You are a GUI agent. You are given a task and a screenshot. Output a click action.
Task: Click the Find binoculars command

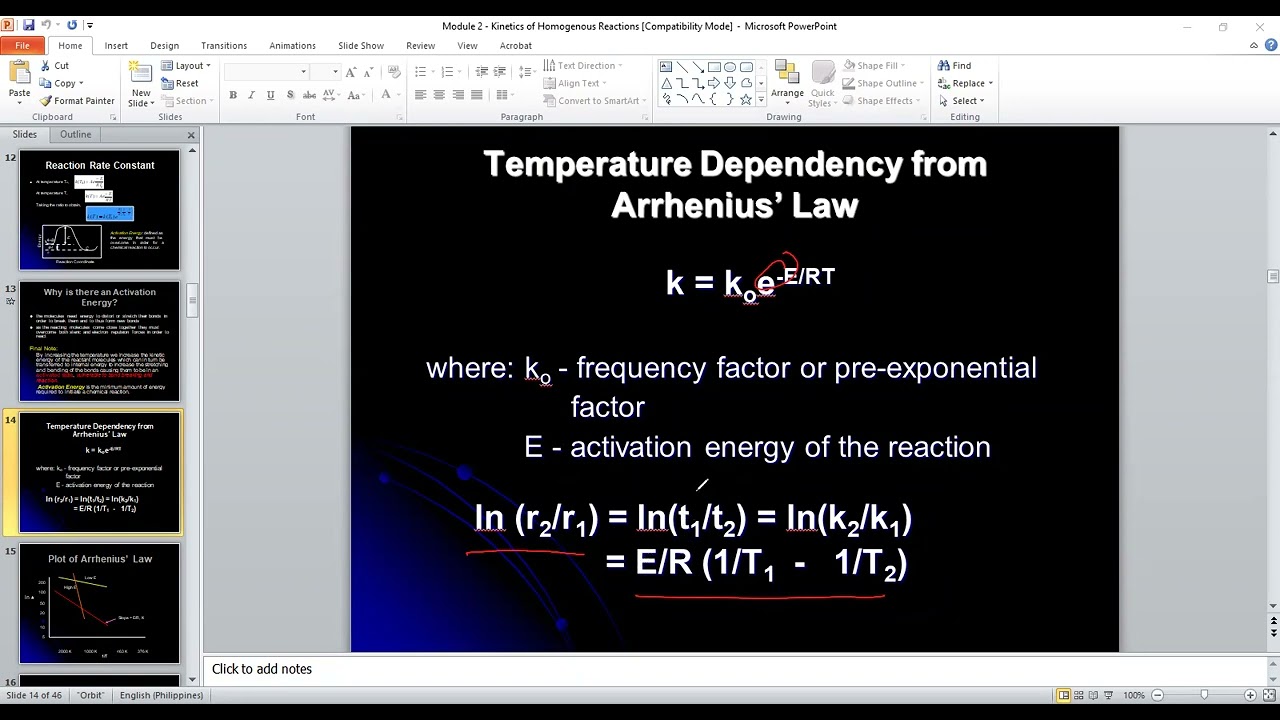point(955,65)
